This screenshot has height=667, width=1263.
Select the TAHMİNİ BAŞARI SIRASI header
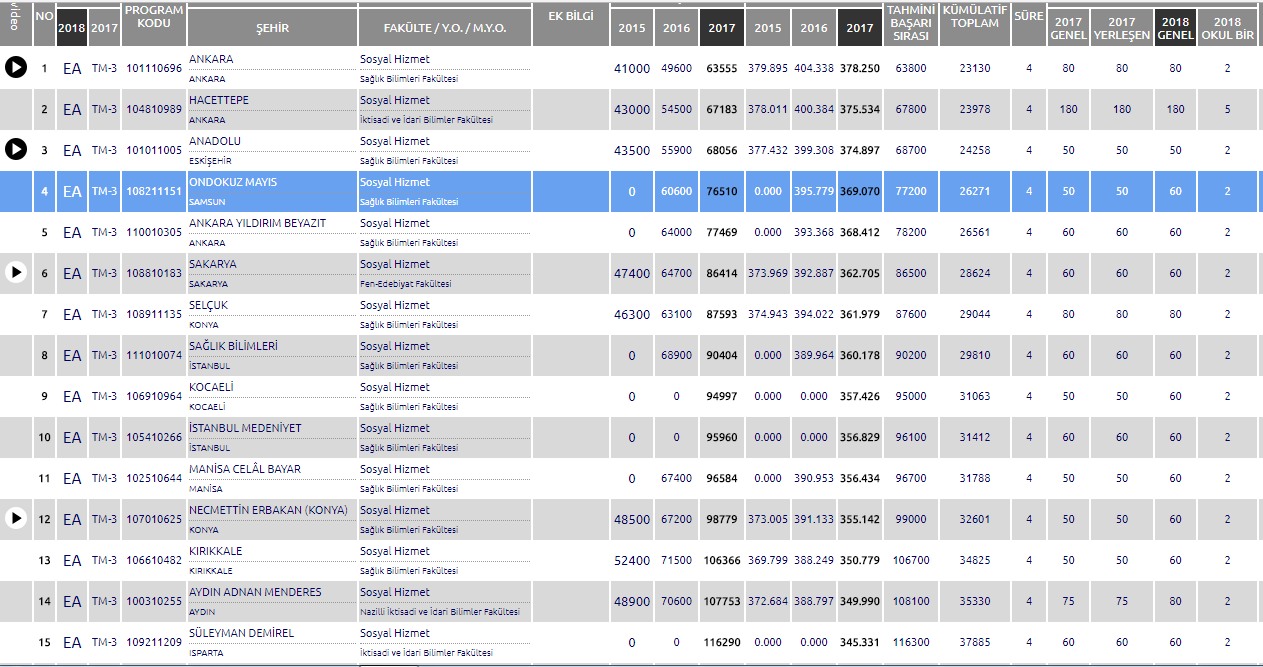(x=910, y=24)
